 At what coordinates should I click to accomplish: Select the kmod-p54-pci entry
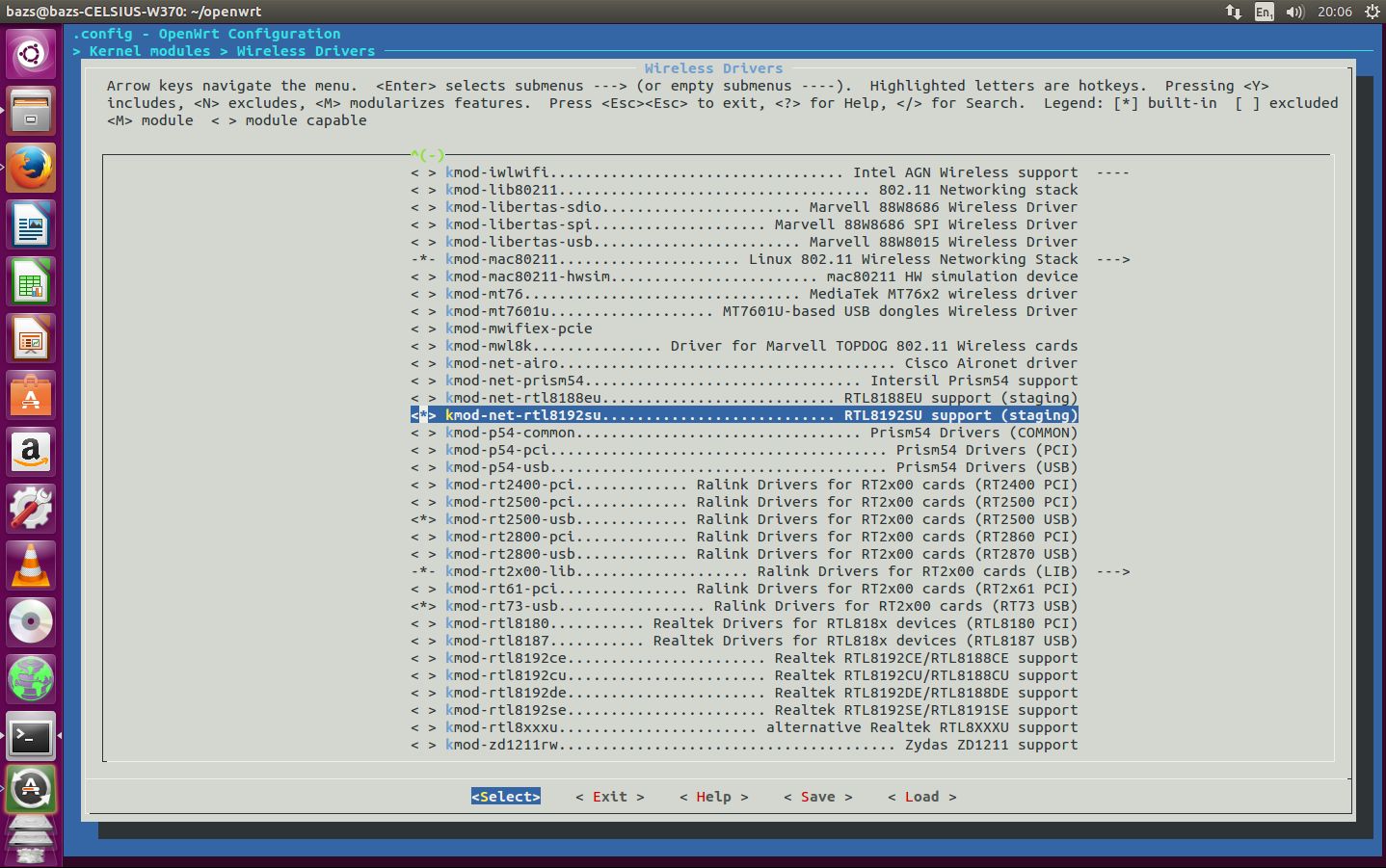click(x=744, y=450)
